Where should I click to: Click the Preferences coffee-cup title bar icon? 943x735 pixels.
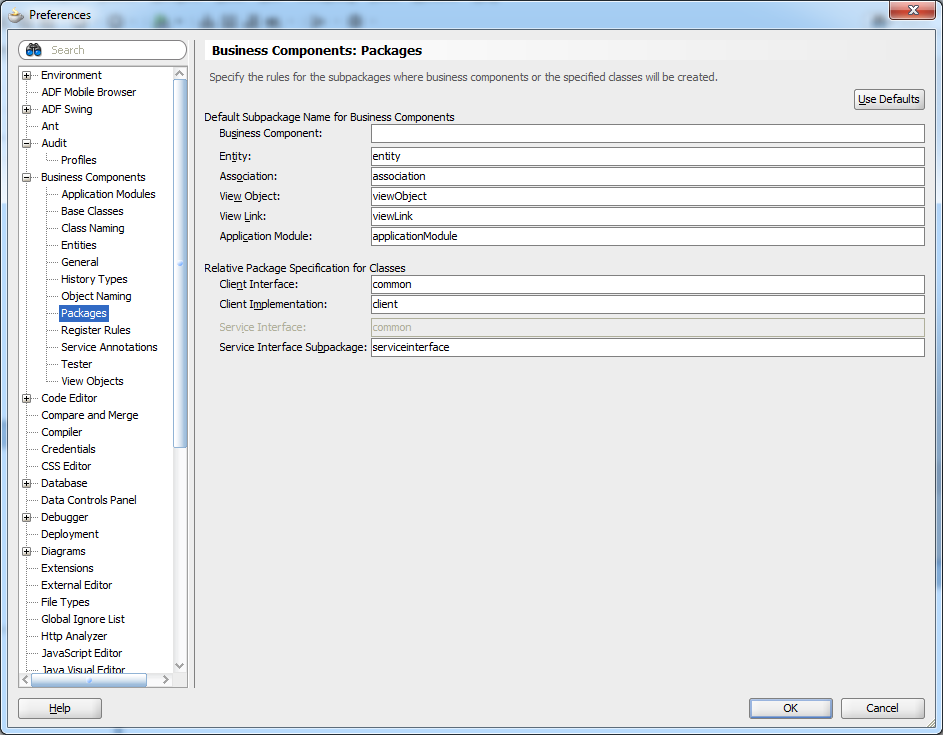click(14, 14)
